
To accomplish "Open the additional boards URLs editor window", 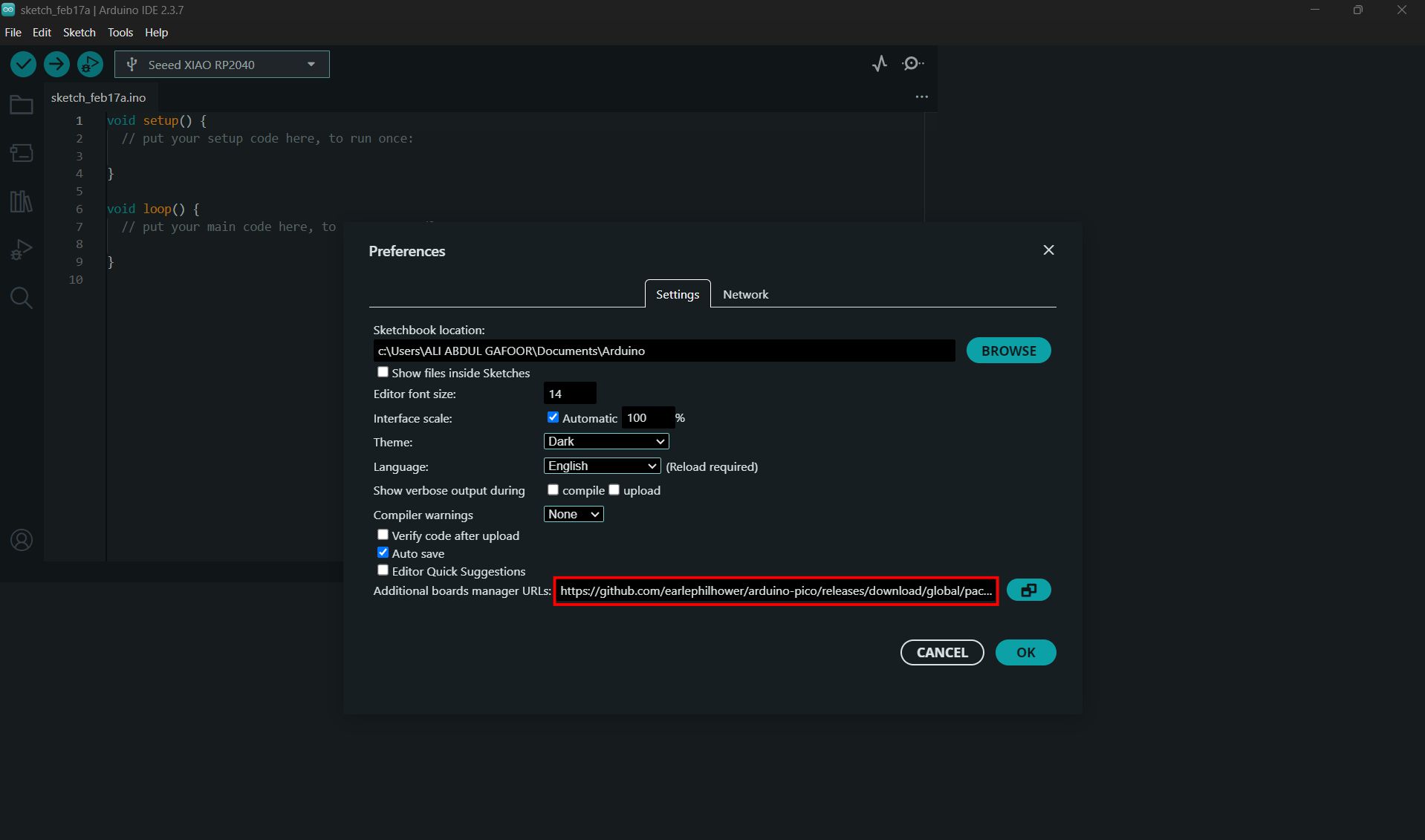I will (x=1028, y=590).
